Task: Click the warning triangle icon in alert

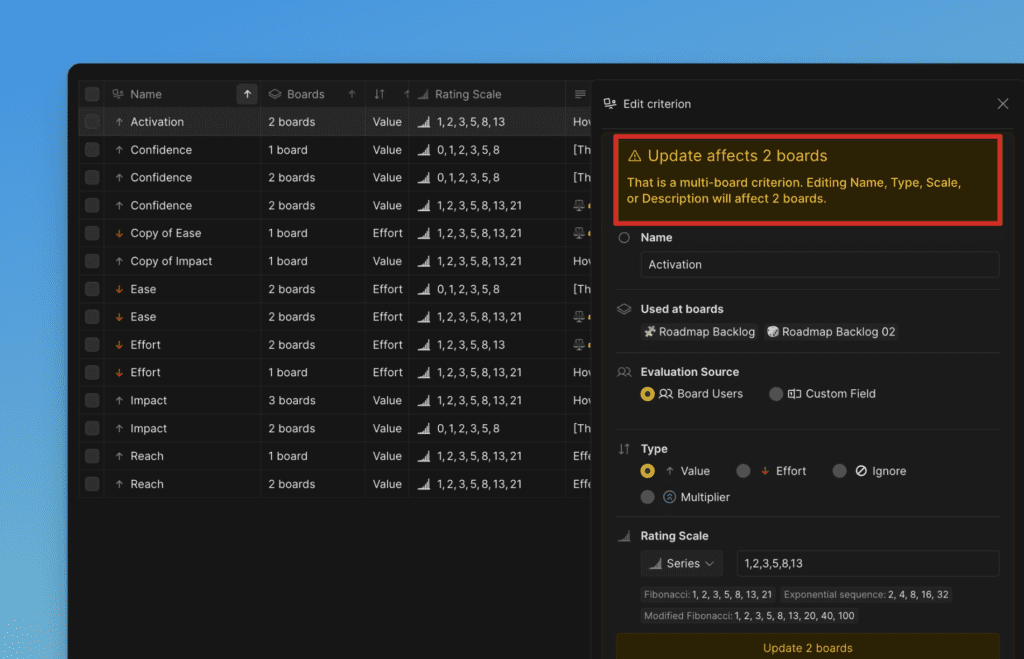Action: tap(634, 156)
